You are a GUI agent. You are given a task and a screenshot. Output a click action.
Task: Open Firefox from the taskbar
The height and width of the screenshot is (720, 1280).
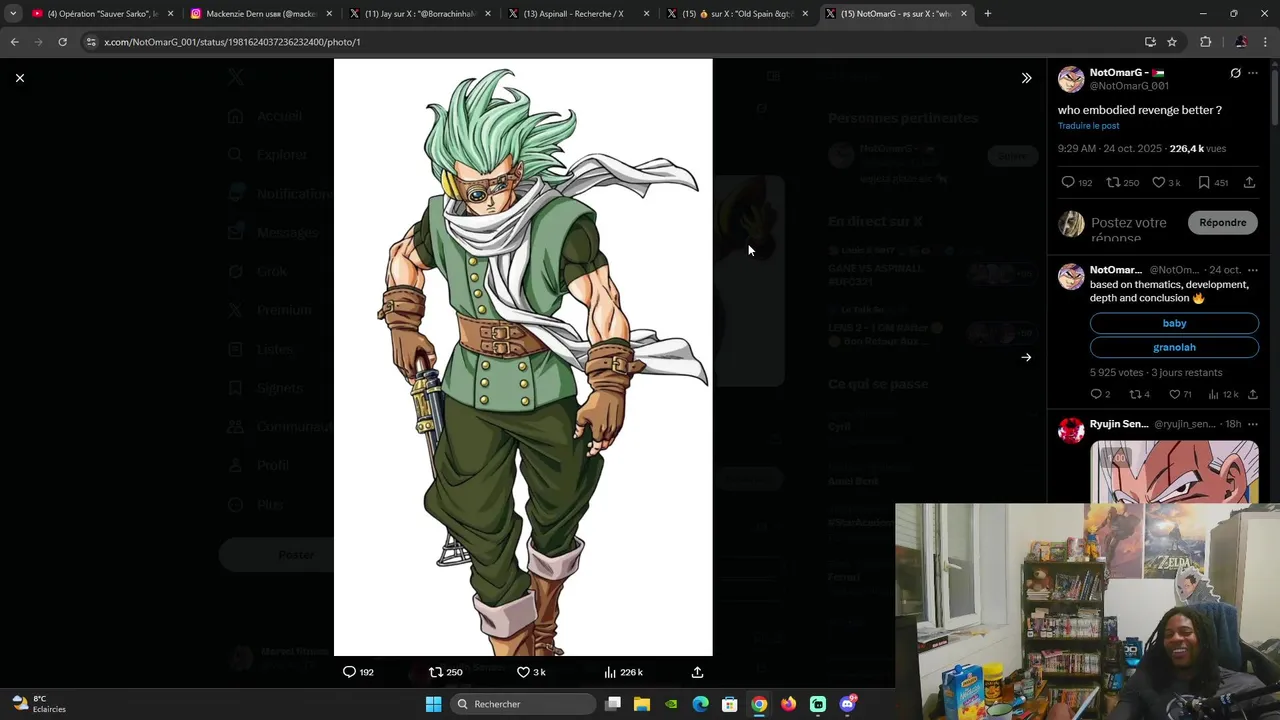[788, 704]
